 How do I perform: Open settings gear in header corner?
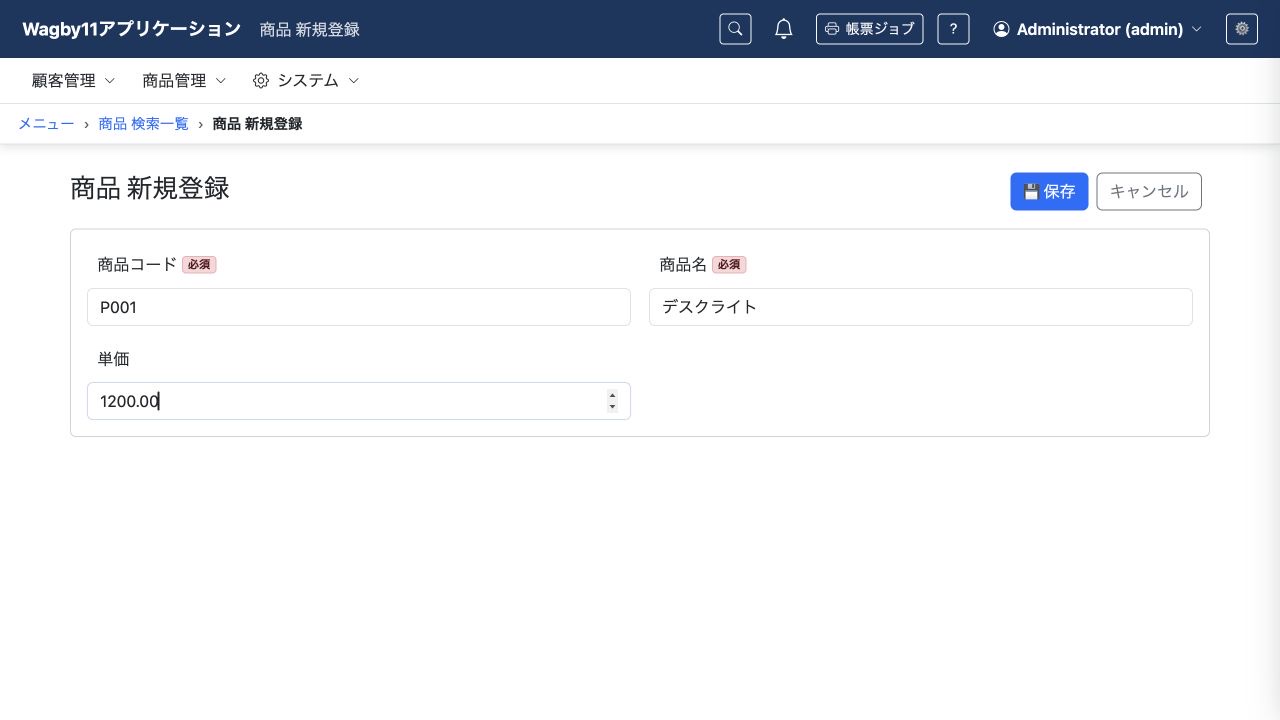click(x=1242, y=29)
